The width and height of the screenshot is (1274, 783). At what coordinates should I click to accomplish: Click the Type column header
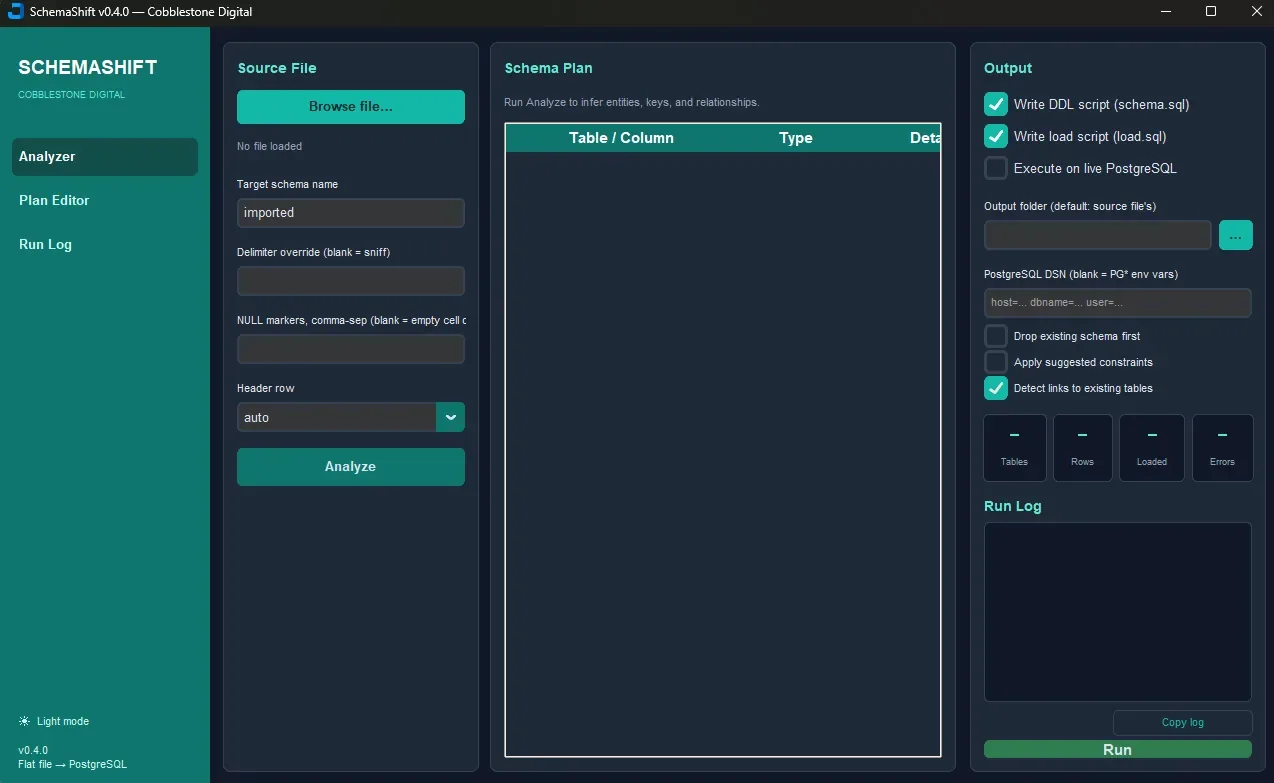click(796, 138)
